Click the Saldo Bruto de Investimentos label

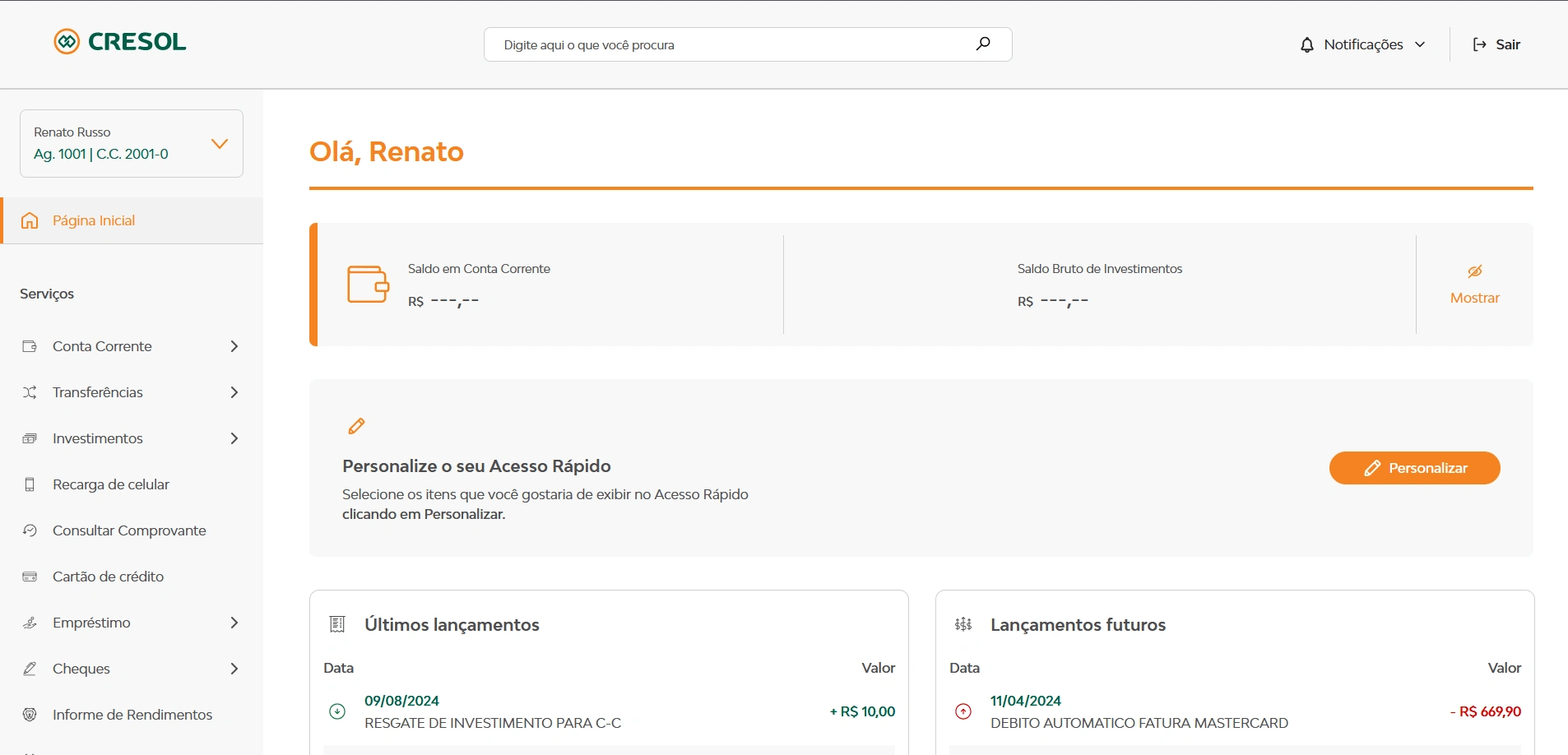1100,269
